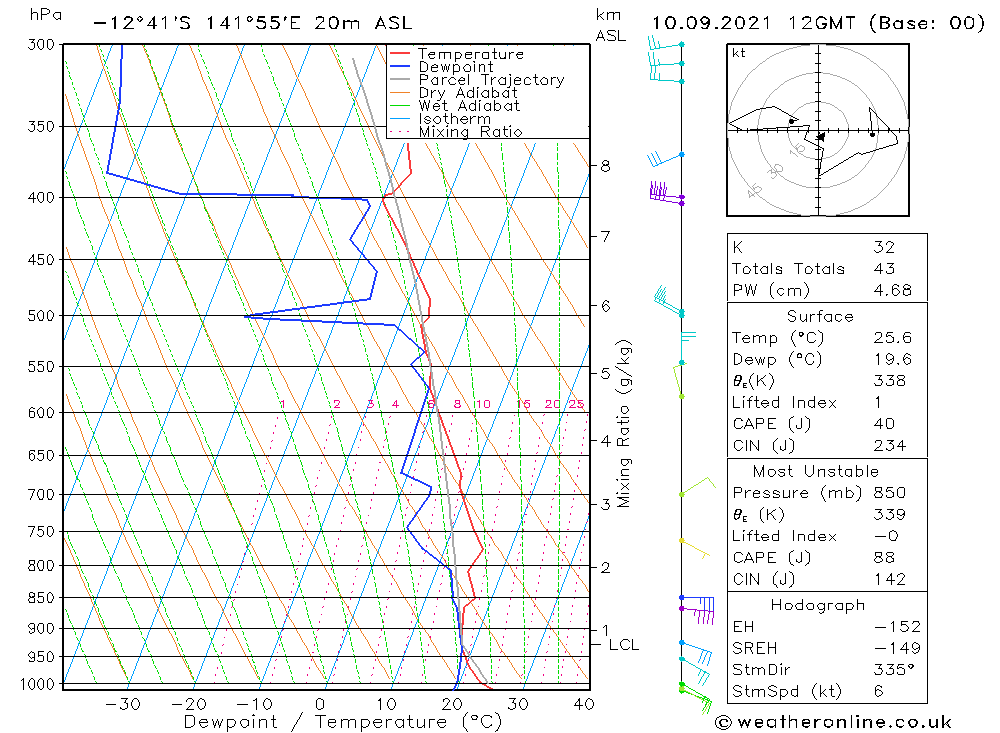Click the 1000 hPa pressure label
Image resolution: width=1000 pixels, height=733 pixels.
coord(37,685)
